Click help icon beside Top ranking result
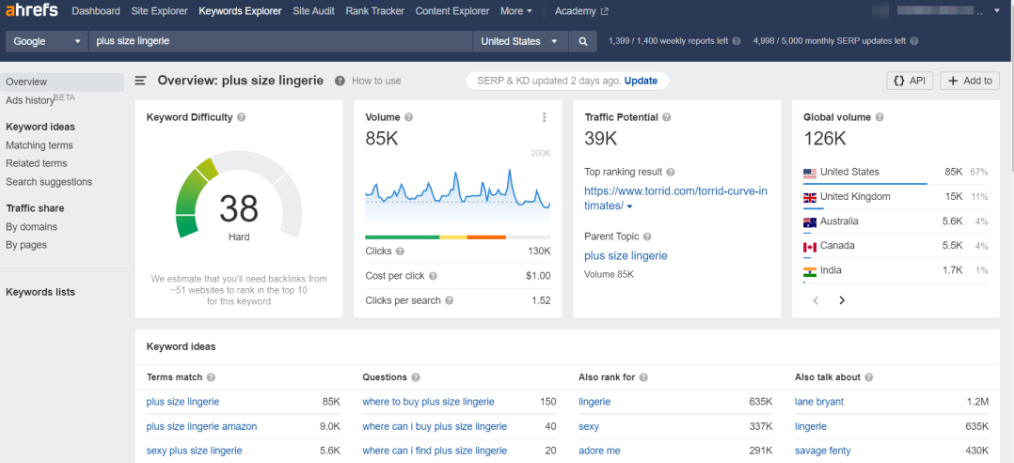The height and width of the screenshot is (463, 1014). (x=670, y=173)
